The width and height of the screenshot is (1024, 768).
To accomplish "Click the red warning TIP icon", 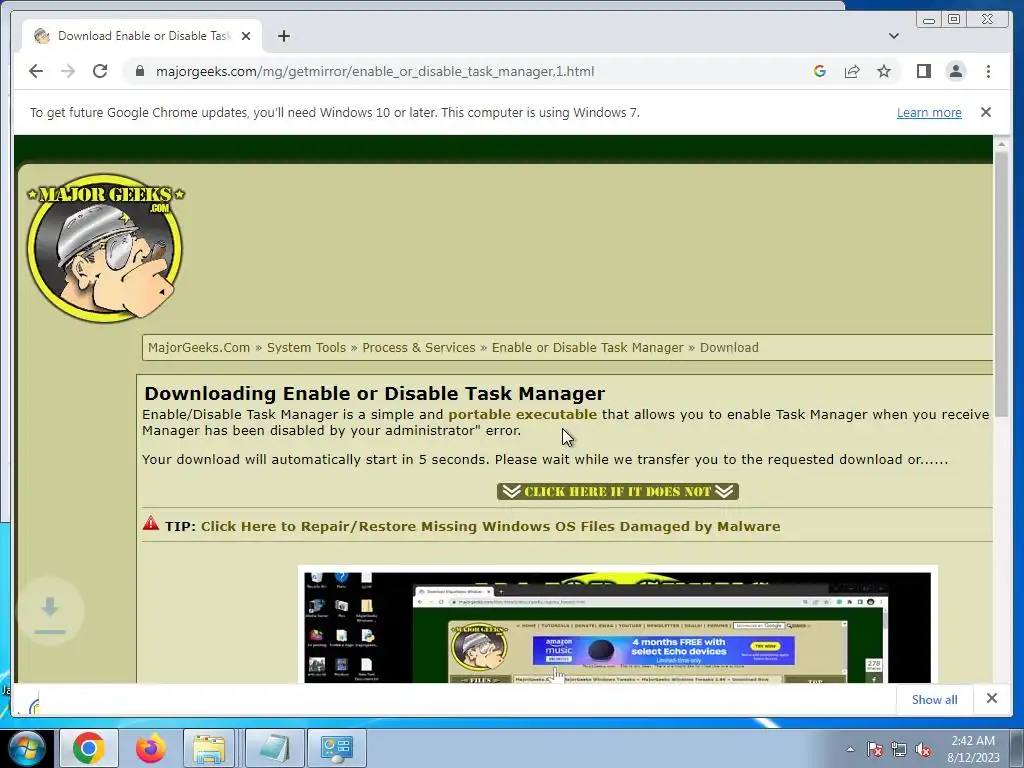I will [151, 523].
